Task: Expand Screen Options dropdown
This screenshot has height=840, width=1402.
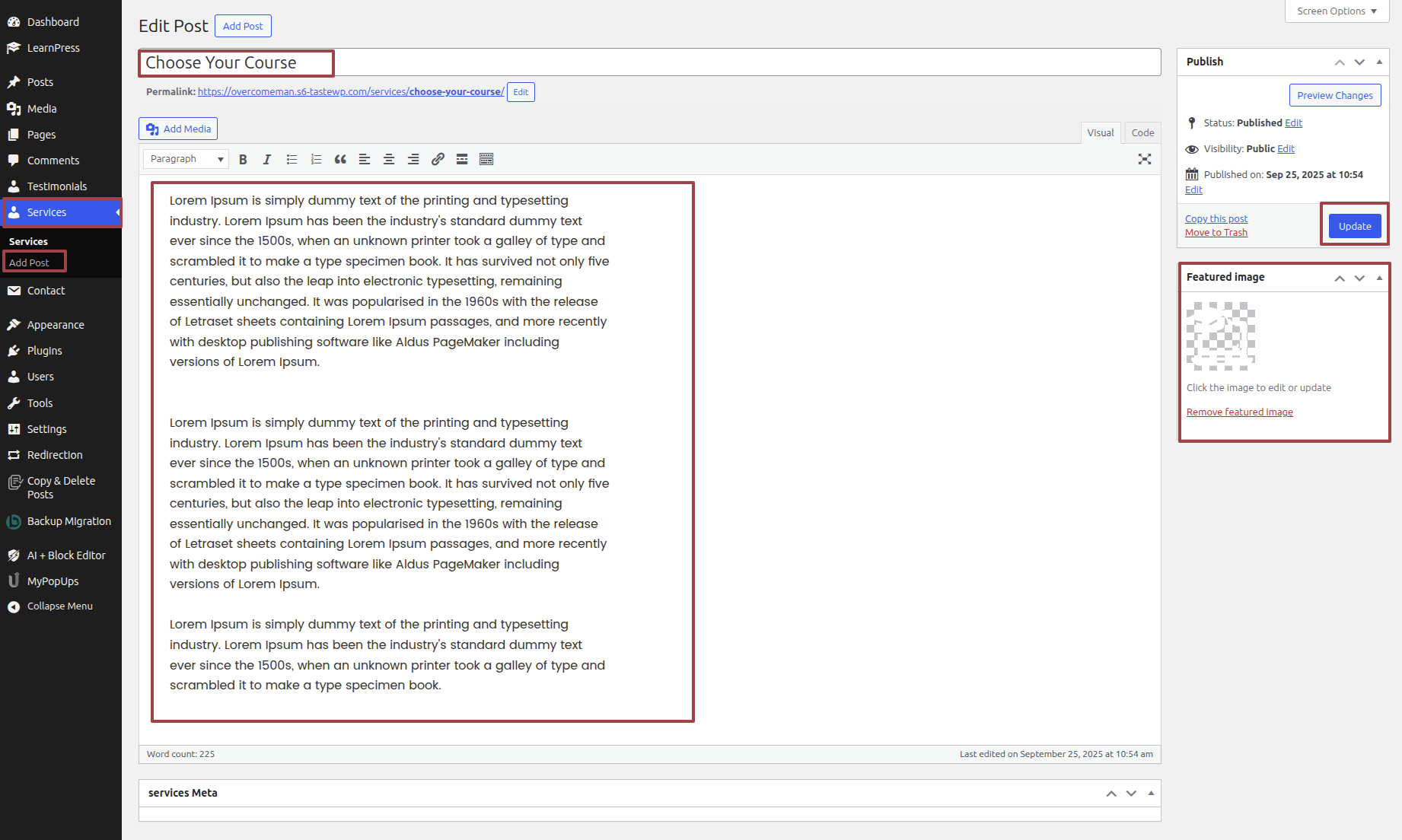Action: pyautogui.click(x=1337, y=11)
